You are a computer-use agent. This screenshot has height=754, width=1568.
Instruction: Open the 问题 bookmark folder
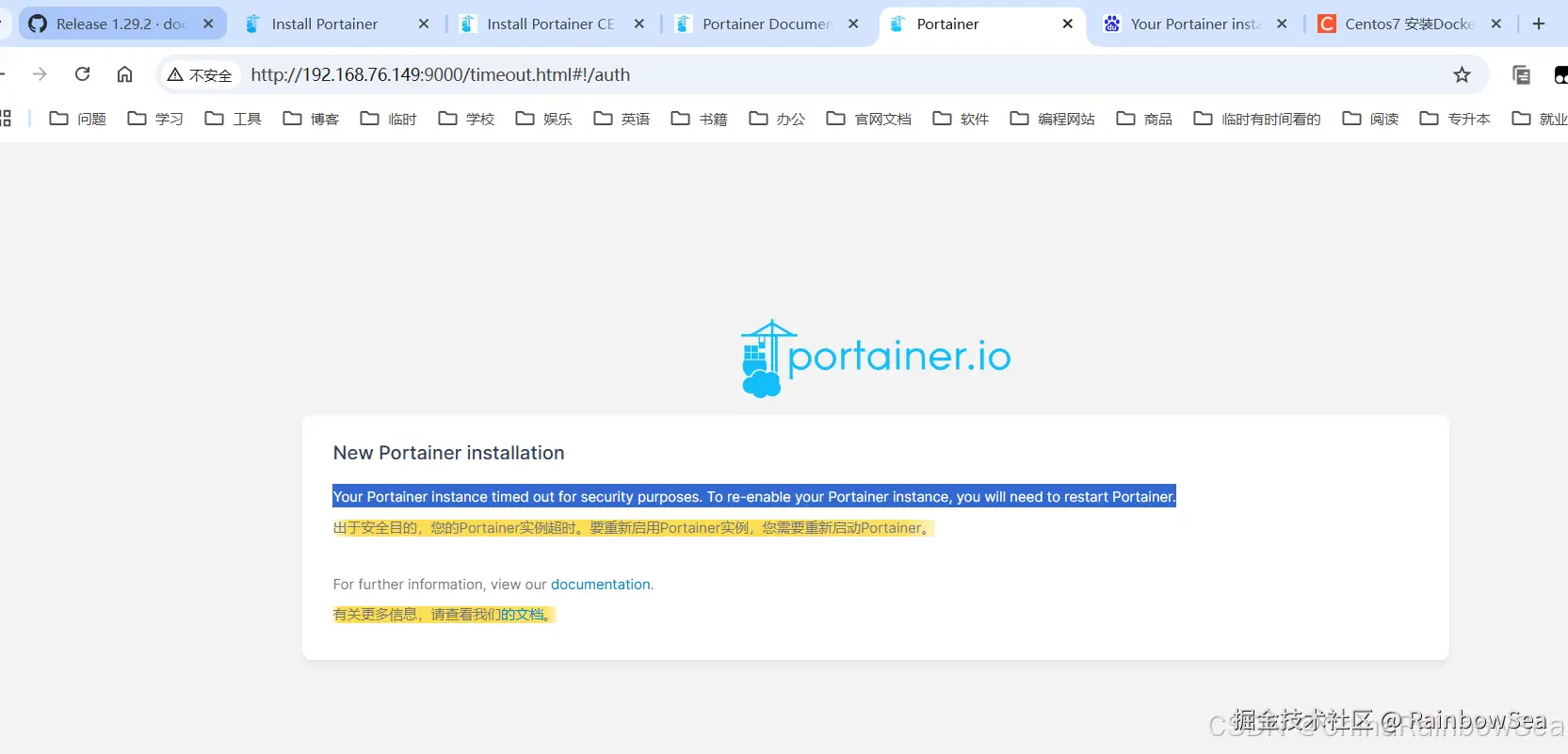77,119
